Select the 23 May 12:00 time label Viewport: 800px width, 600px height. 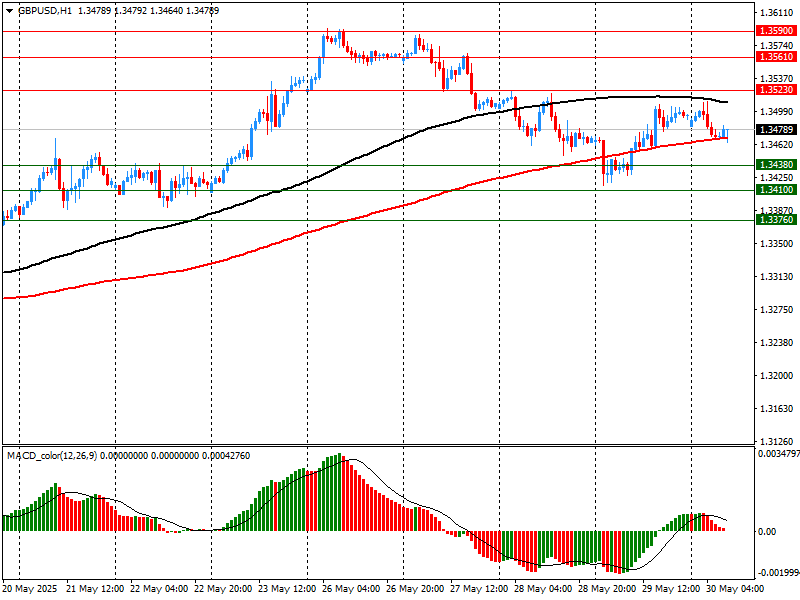pyautogui.click(x=290, y=590)
